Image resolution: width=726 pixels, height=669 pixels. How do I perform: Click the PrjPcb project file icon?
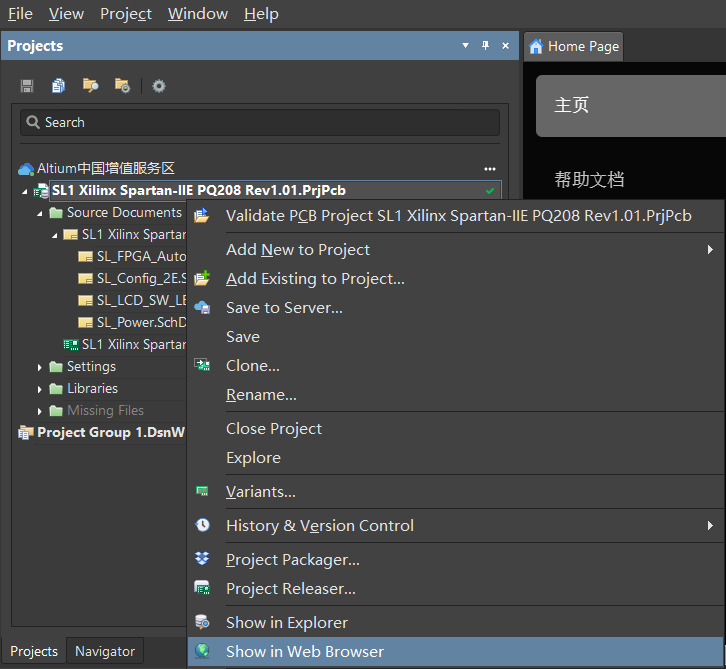tap(41, 191)
